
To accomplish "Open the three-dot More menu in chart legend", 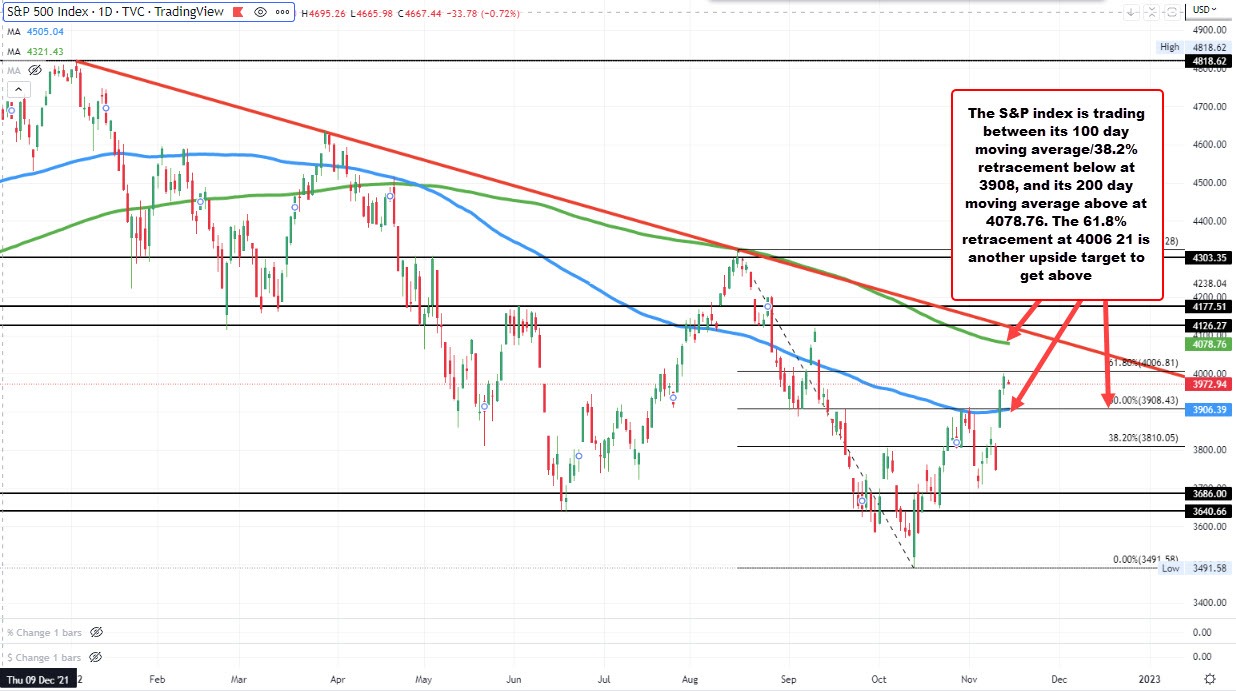I will tap(282, 12).
